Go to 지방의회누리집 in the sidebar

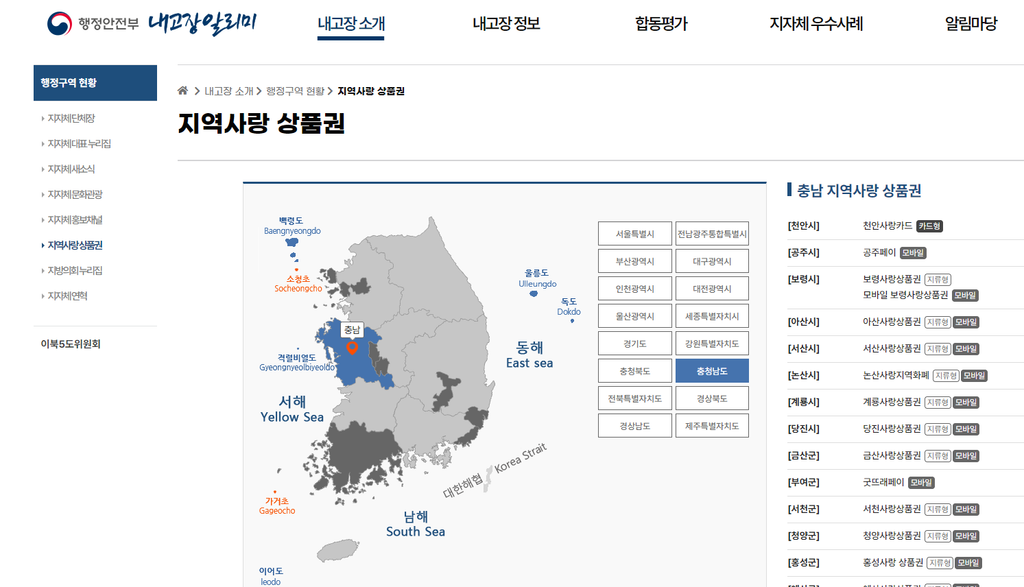(75, 270)
